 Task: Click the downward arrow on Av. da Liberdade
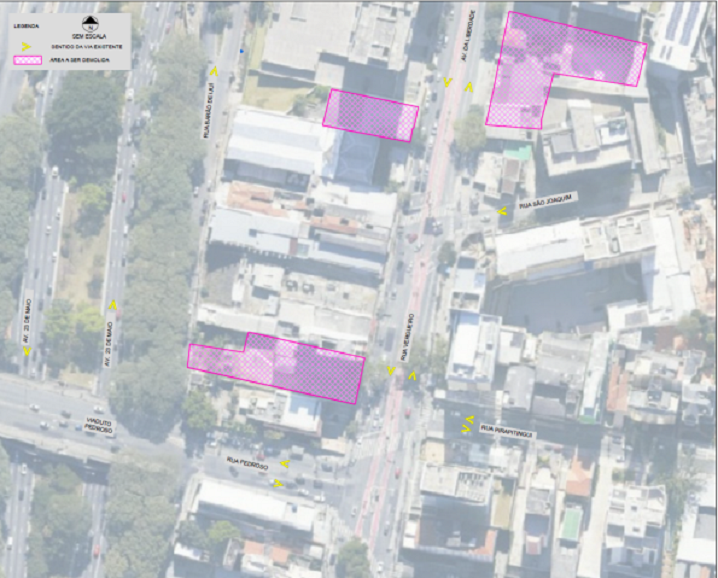click(447, 83)
